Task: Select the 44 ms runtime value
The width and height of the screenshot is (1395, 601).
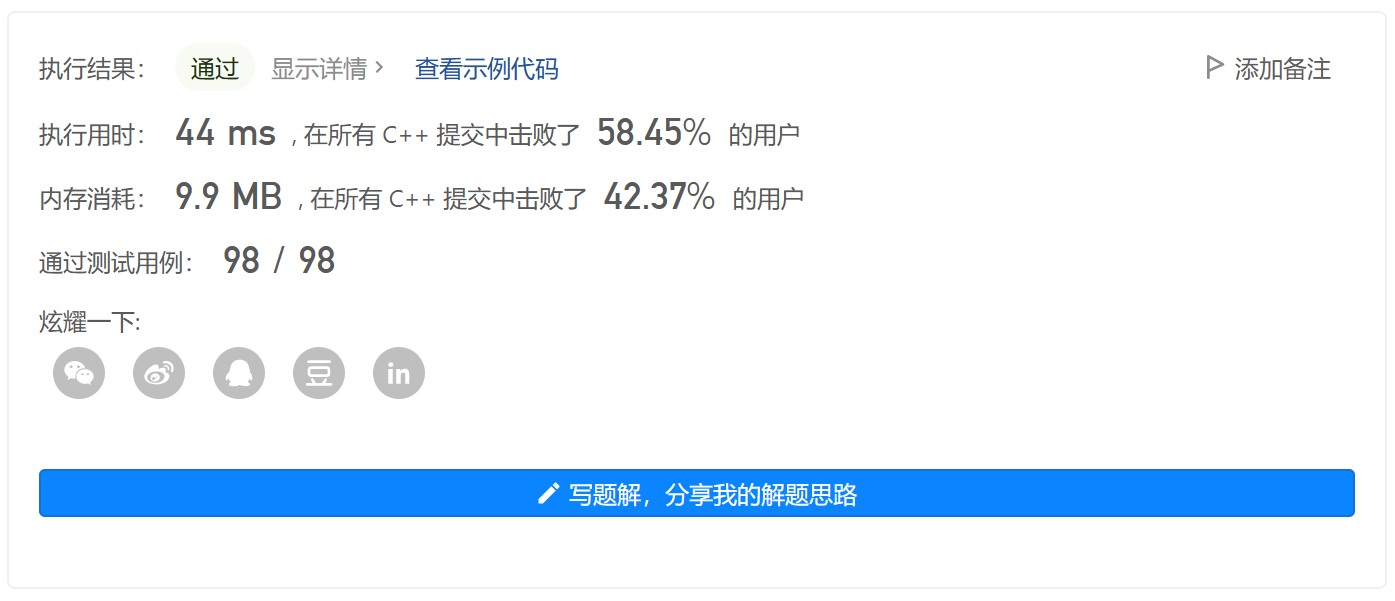Action: click(x=225, y=133)
